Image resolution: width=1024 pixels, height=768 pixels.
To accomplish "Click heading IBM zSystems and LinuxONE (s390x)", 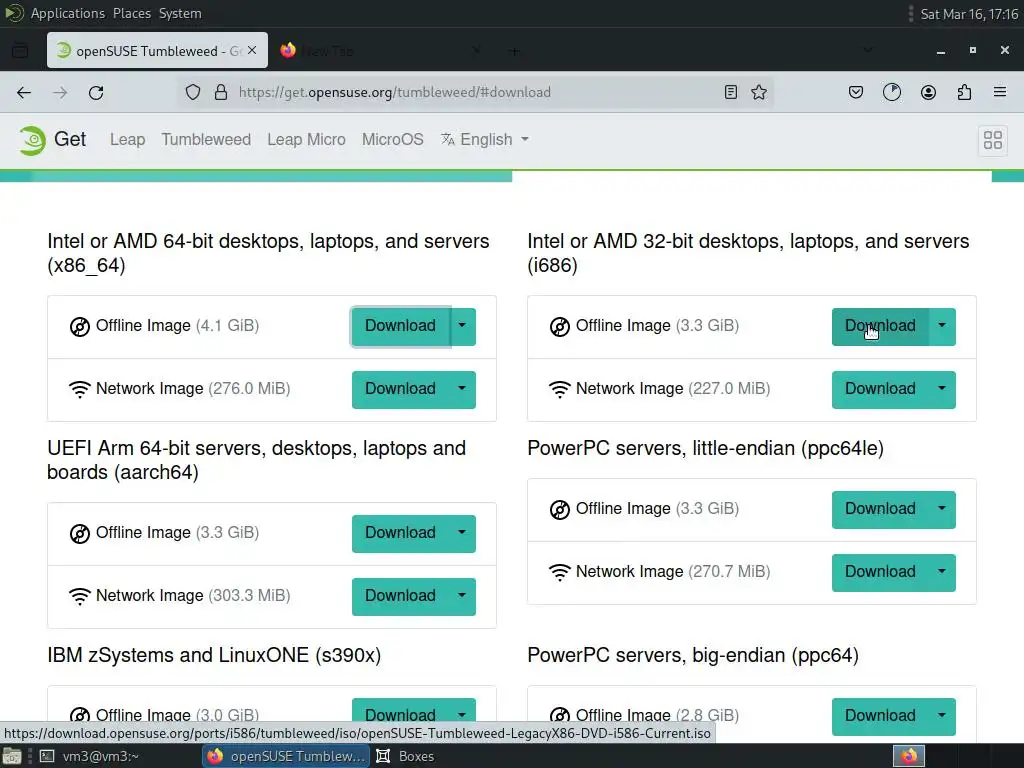I will [214, 656].
